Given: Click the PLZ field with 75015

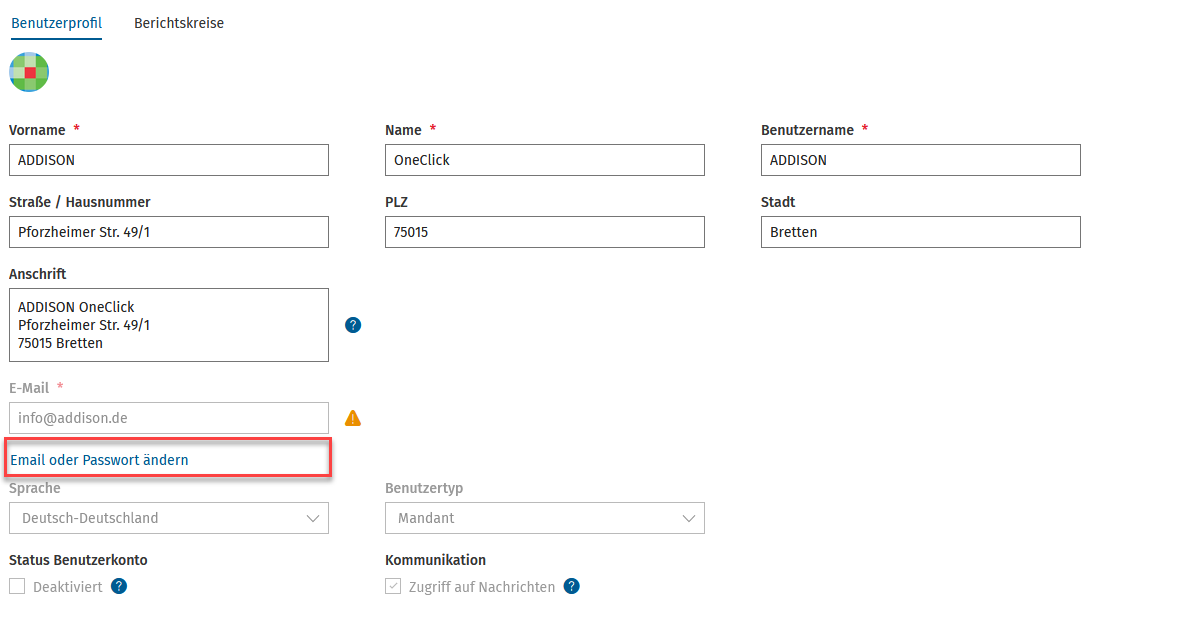Looking at the screenshot, I should [544, 232].
